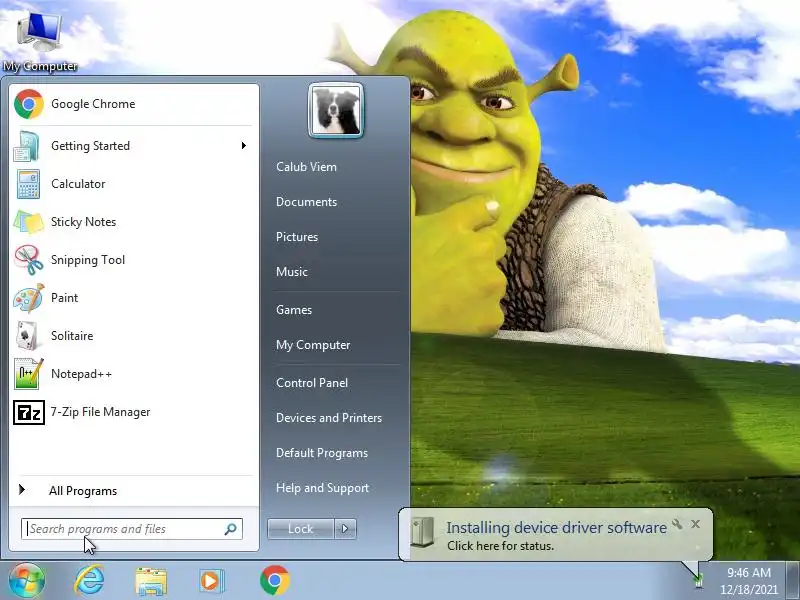Click the 7-Zip File Manager icon
Image resolution: width=800 pixels, height=600 pixels.
(x=29, y=412)
